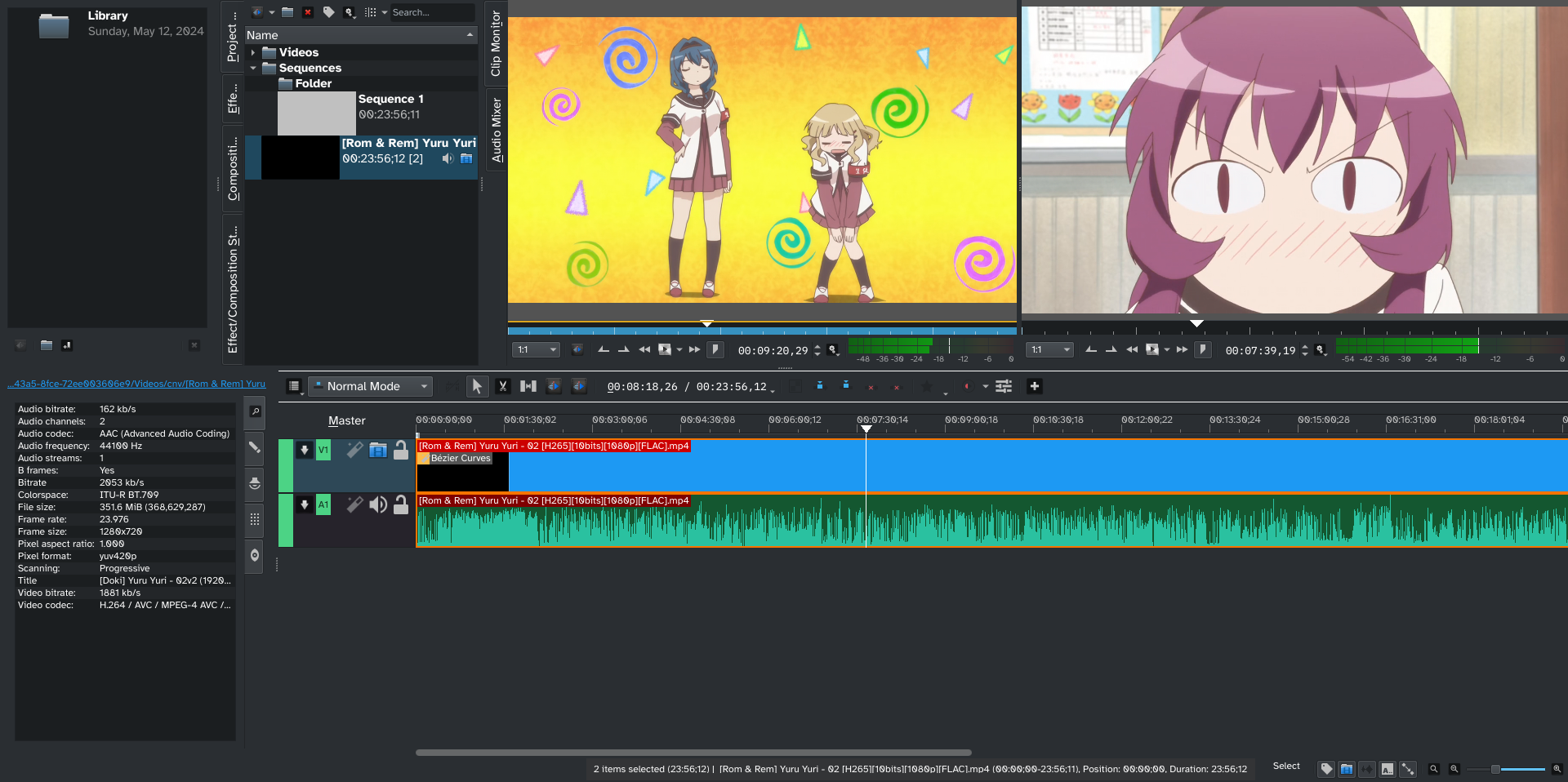Screen dimensions: 1568x782
Task: Switch to the Compositions tab
Action: (233, 169)
